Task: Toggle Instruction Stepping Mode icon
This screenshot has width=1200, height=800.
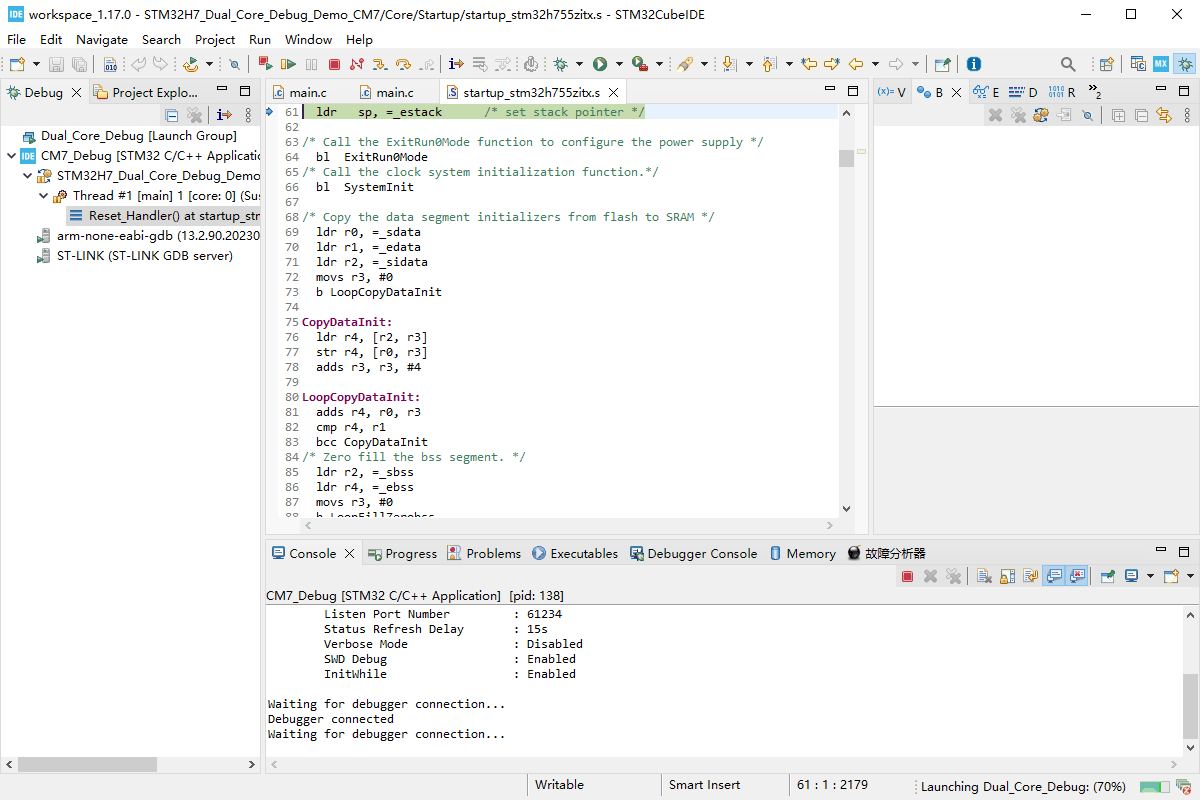Action: [x=456, y=64]
